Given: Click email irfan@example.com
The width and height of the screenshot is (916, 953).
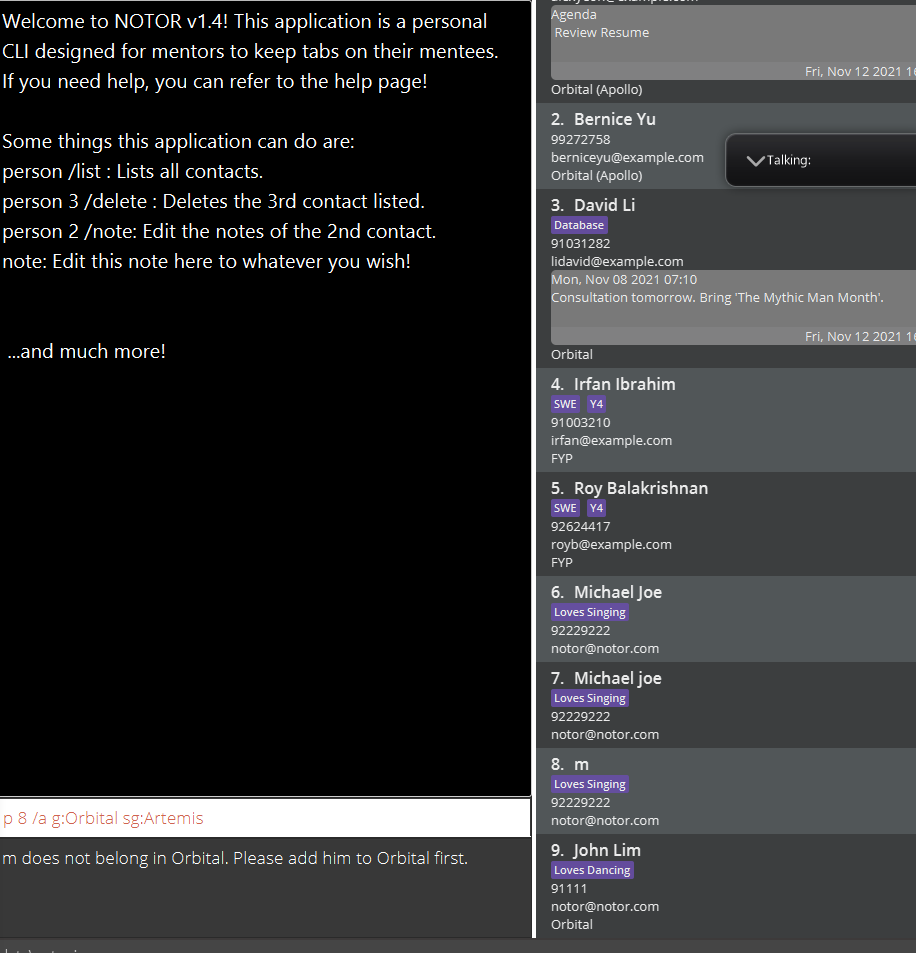Looking at the screenshot, I should (x=611, y=441).
